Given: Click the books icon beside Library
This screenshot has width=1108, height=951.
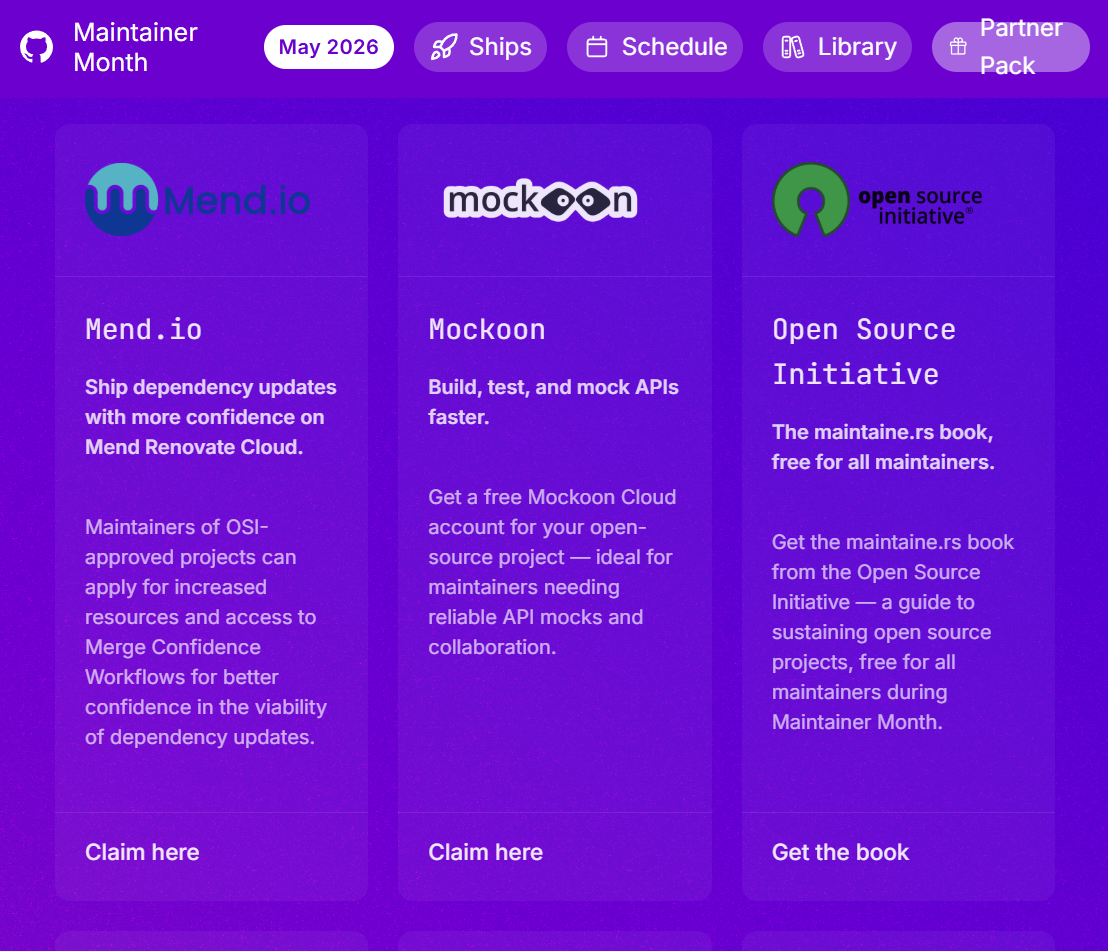Looking at the screenshot, I should click(792, 47).
